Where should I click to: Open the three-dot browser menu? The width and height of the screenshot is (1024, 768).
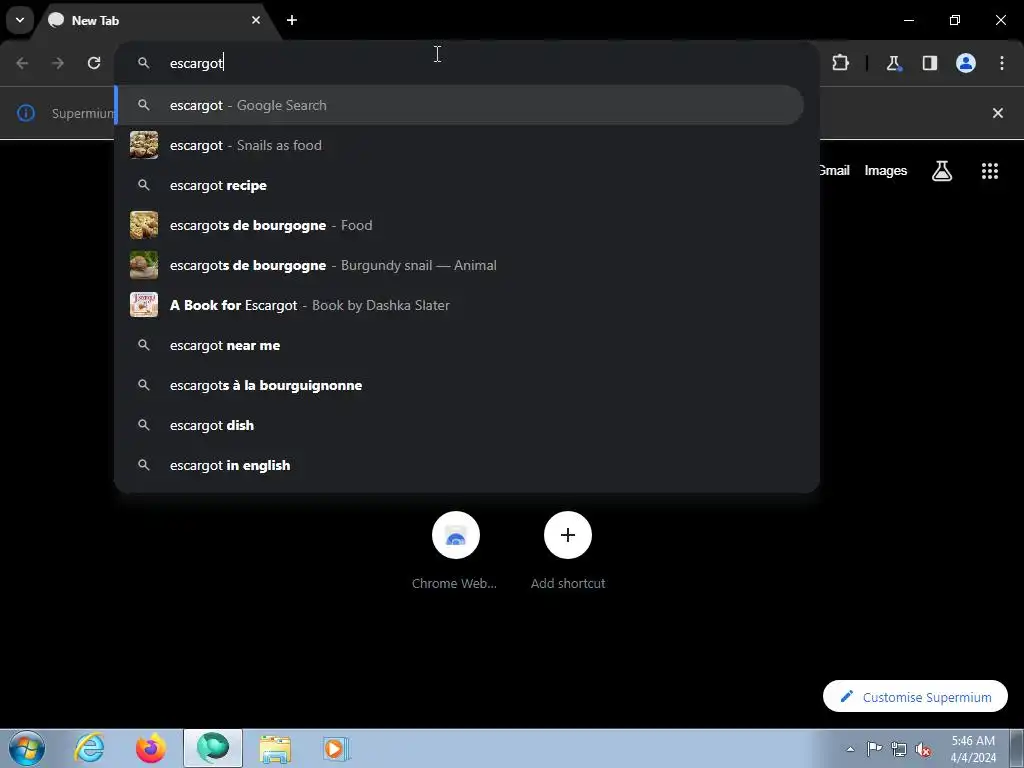(1002, 63)
